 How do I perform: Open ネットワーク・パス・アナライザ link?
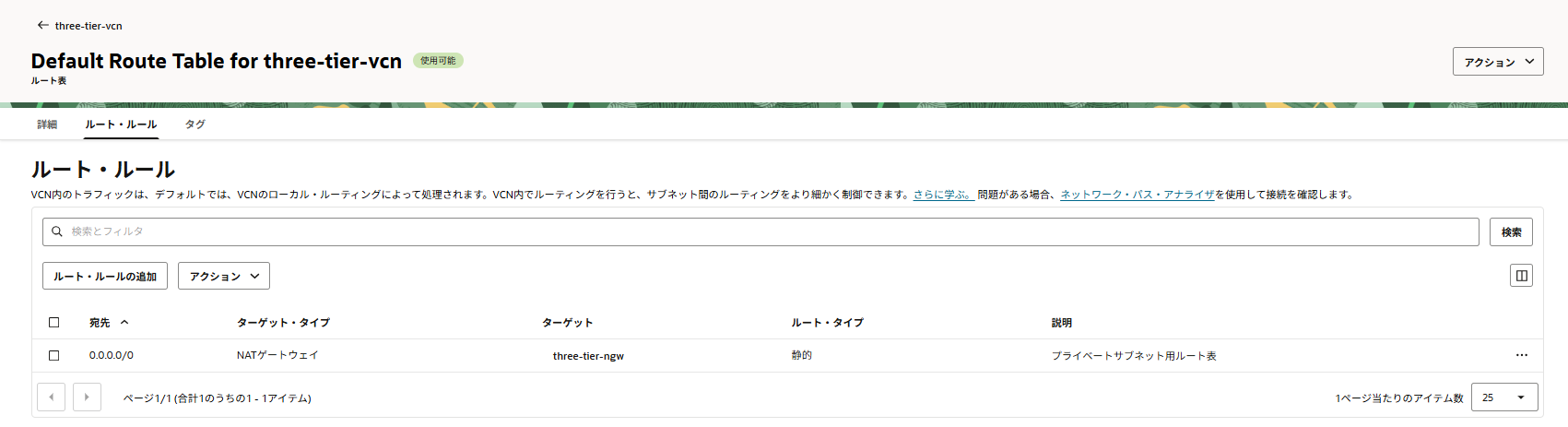pos(1137,195)
